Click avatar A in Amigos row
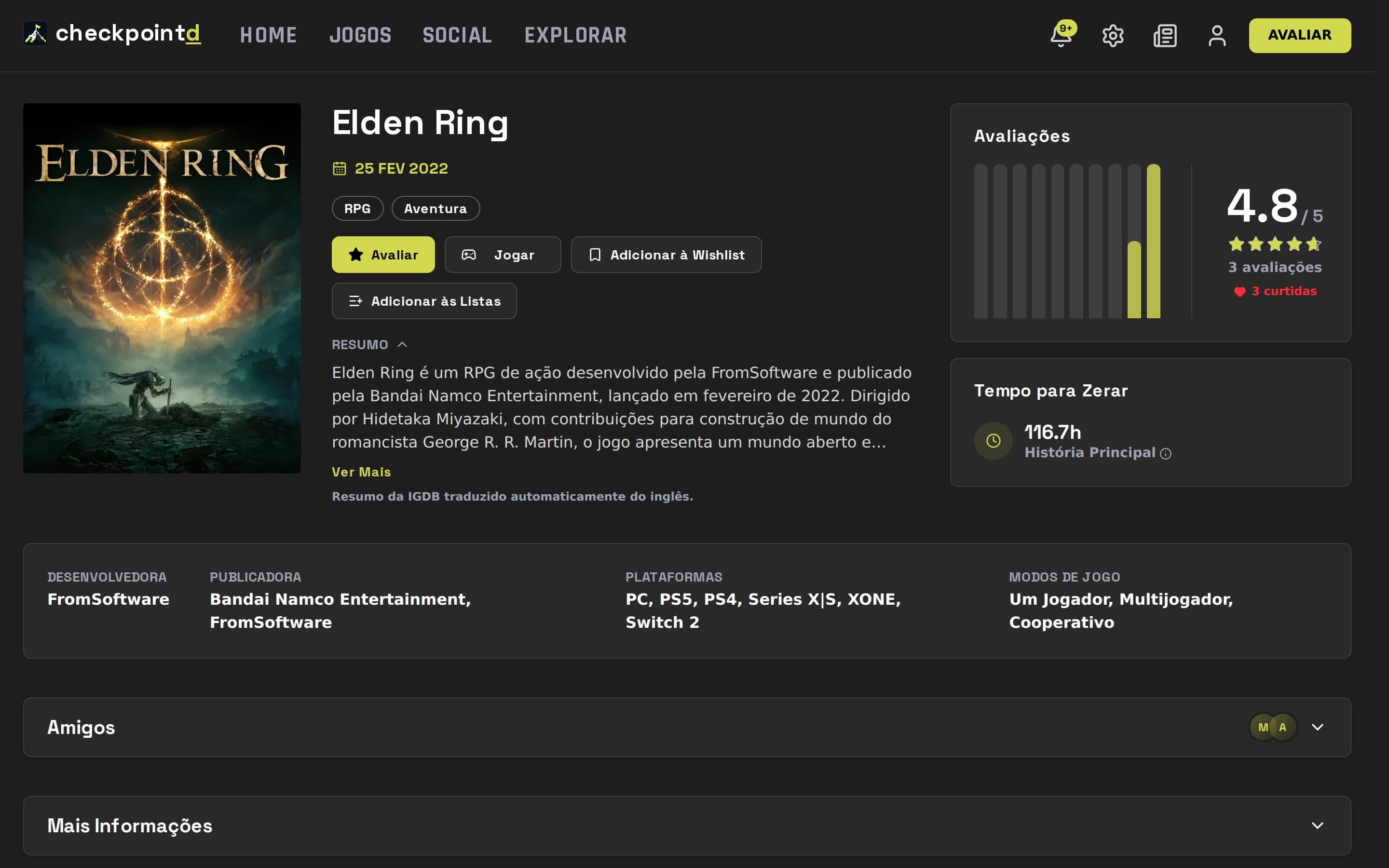Image resolution: width=1389 pixels, height=868 pixels. point(1283,727)
